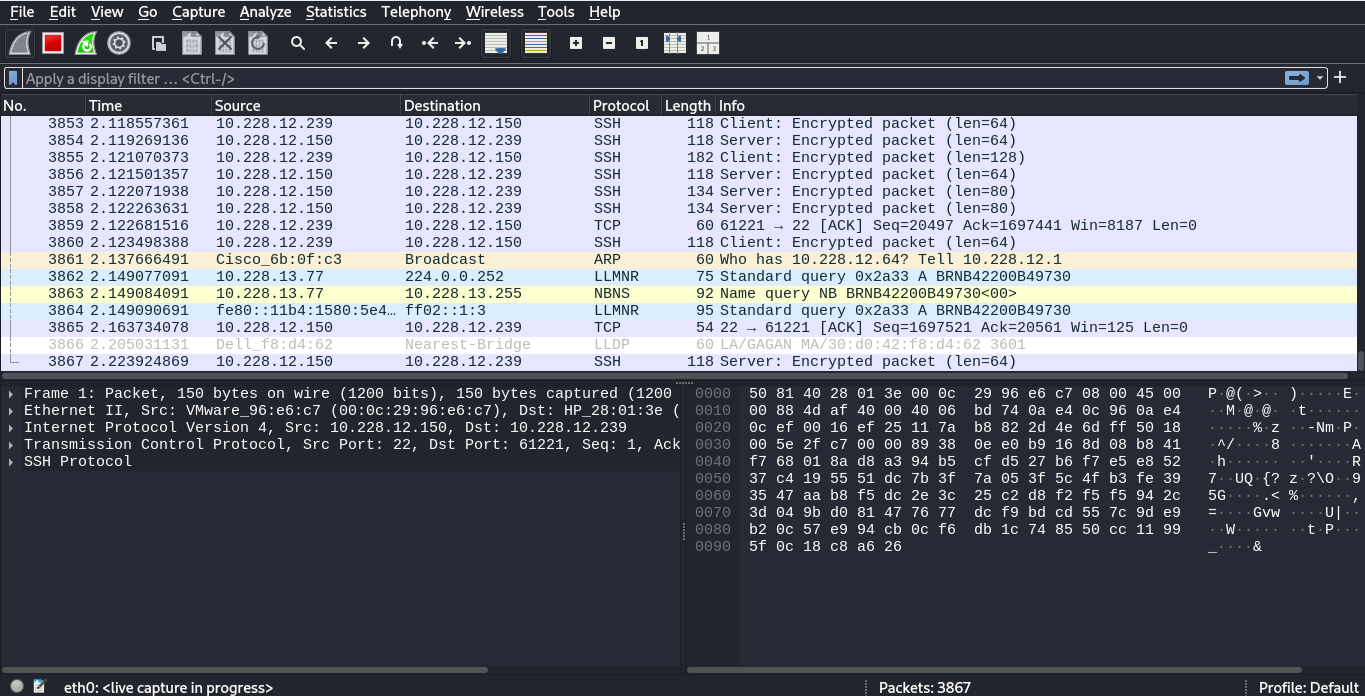The height and width of the screenshot is (696, 1365).
Task: Go forward in packet history
Action: pyautogui.click(x=364, y=43)
